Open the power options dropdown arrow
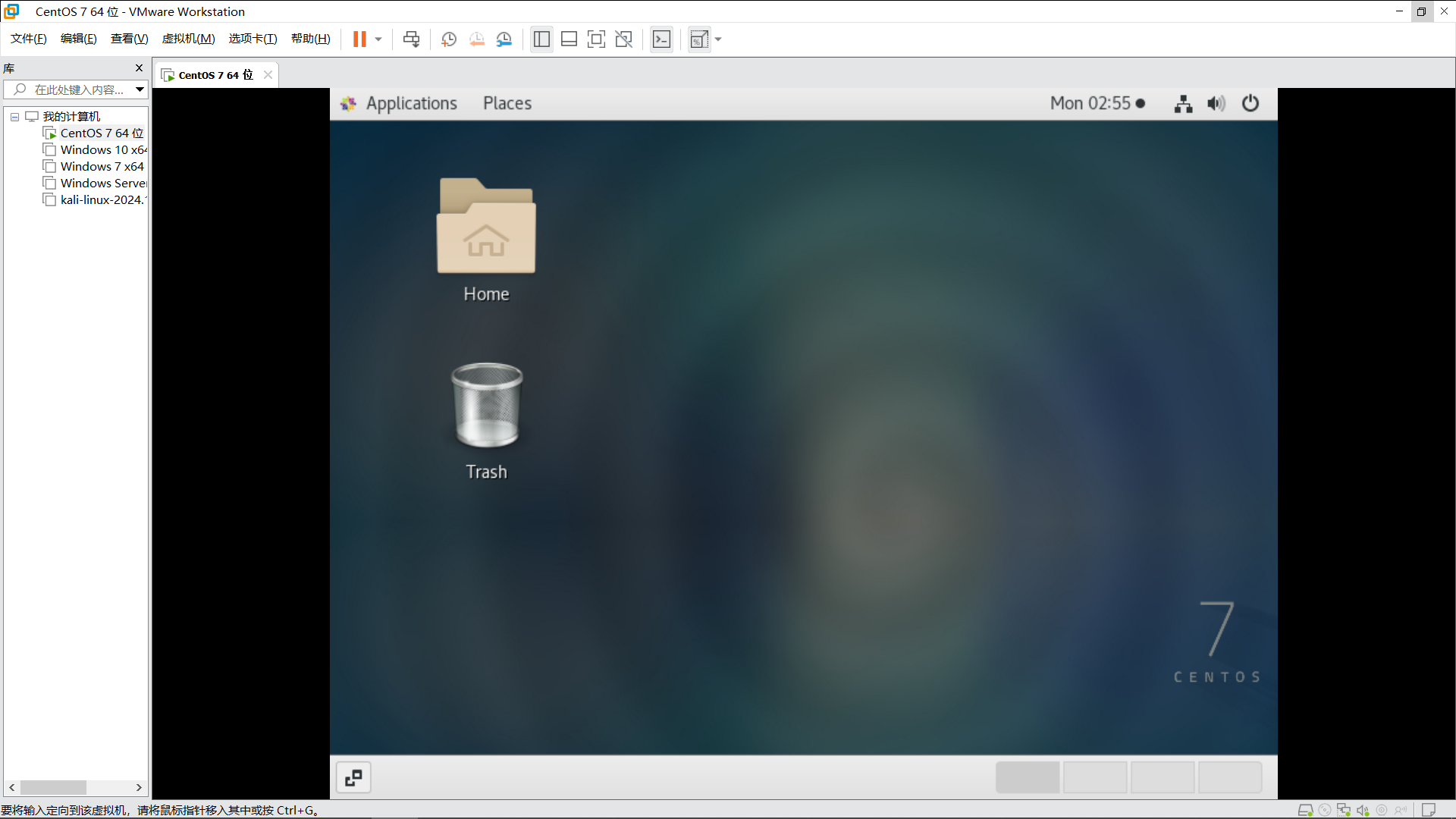This screenshot has width=1456, height=819. click(x=378, y=39)
